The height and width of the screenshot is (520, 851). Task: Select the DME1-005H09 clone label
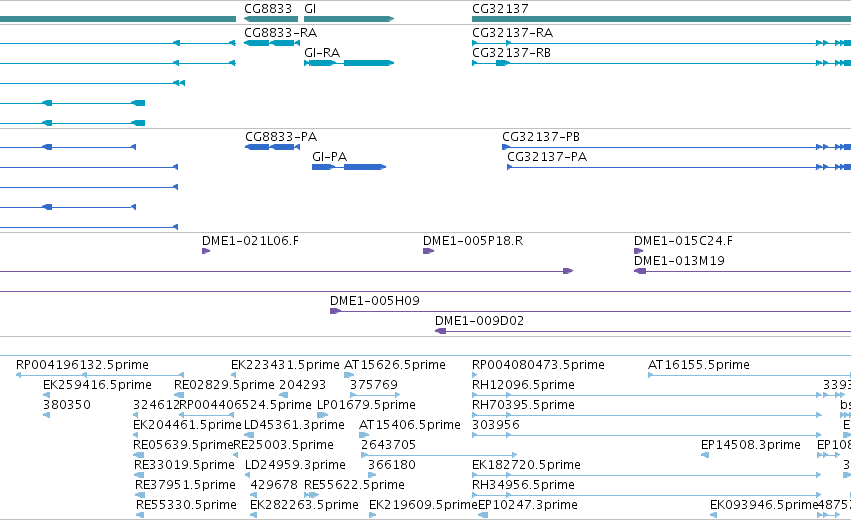[x=374, y=301]
